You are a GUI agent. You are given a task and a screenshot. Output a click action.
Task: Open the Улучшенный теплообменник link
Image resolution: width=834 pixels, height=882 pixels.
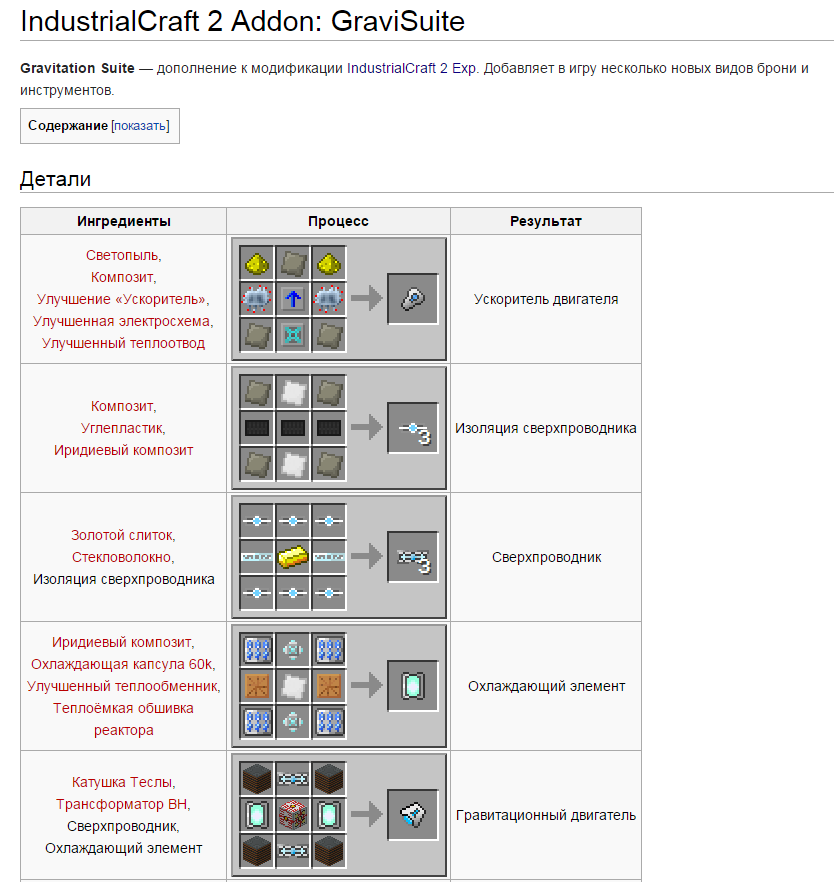(x=123, y=686)
